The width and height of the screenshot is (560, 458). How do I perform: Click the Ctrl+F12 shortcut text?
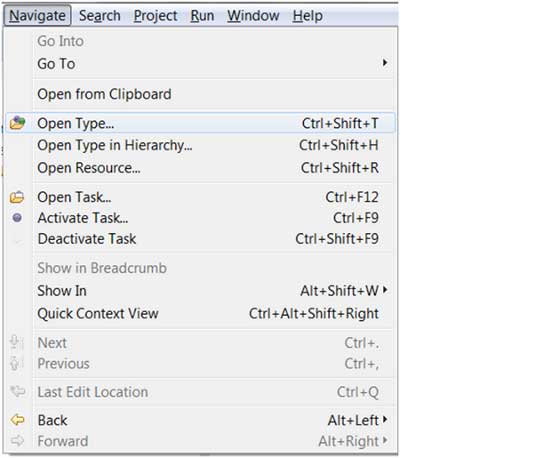pyautogui.click(x=352, y=197)
